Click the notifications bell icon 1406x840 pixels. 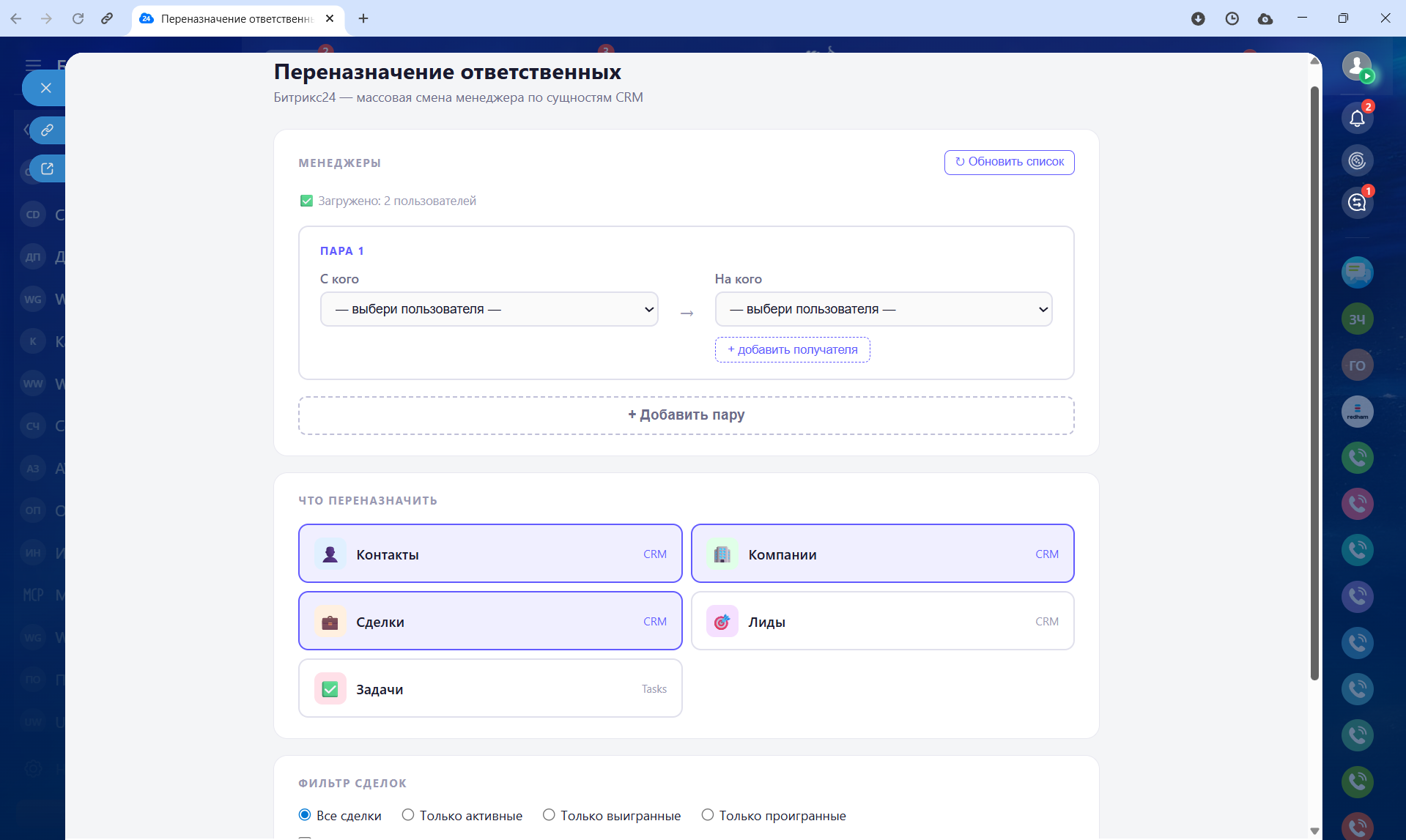(x=1357, y=119)
